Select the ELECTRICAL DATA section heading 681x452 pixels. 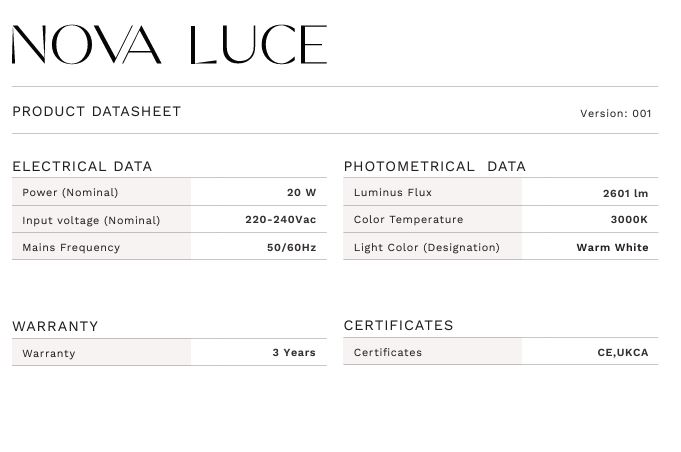click(x=82, y=166)
